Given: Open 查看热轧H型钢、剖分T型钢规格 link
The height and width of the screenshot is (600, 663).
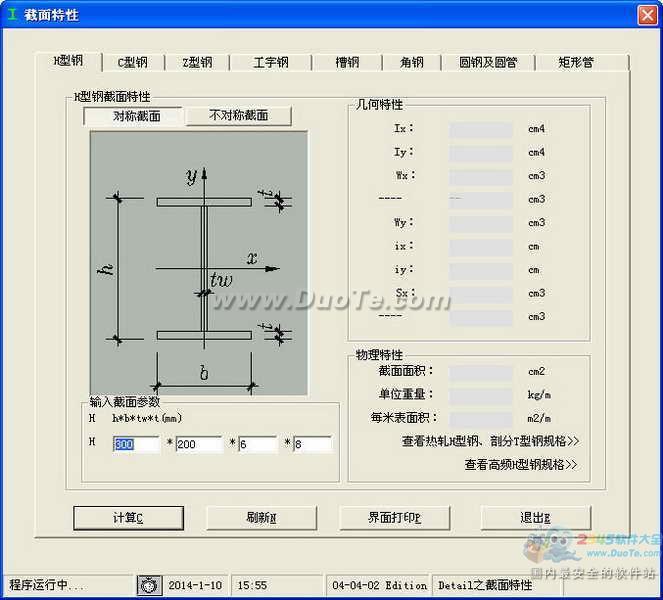Looking at the screenshot, I should 490,441.
